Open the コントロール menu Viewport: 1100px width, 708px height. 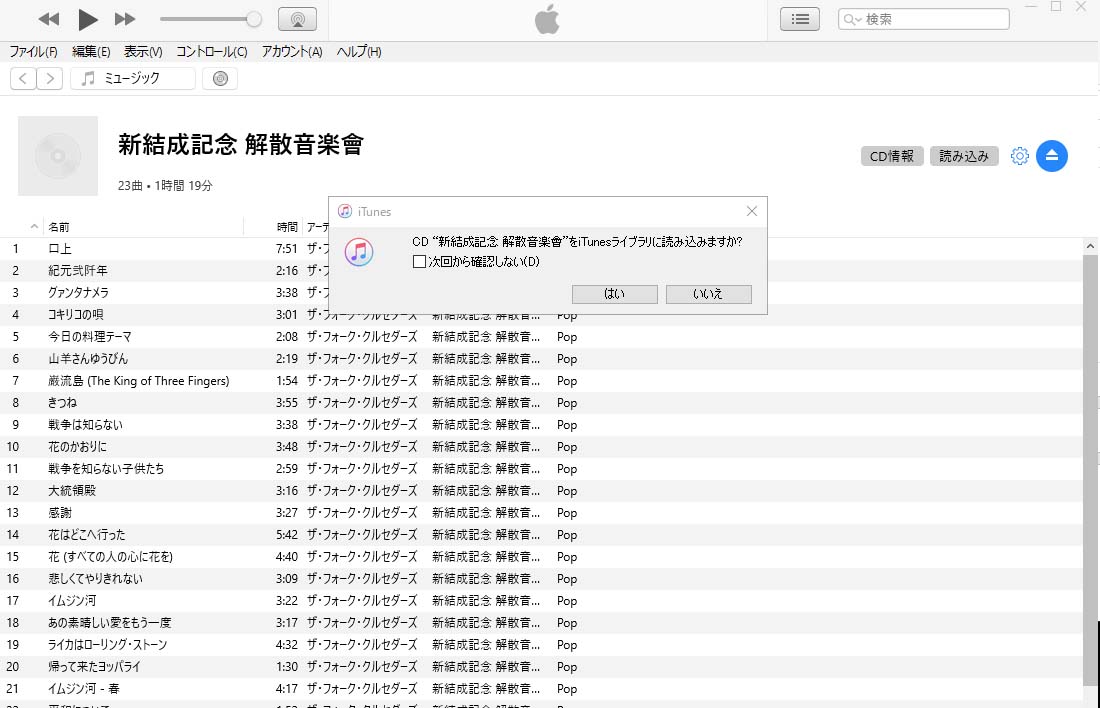click(x=211, y=52)
